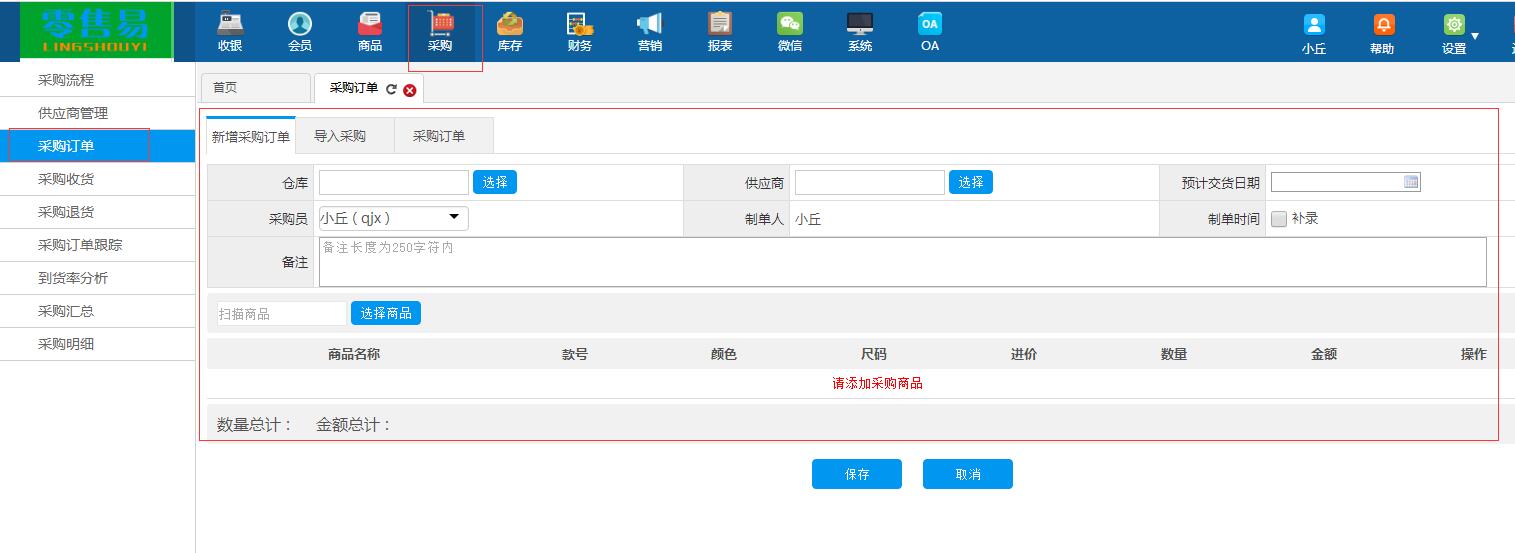Viewport: 1515px width, 553px height.
Task: Open 供应商管理 in the sidebar
Action: 97,113
